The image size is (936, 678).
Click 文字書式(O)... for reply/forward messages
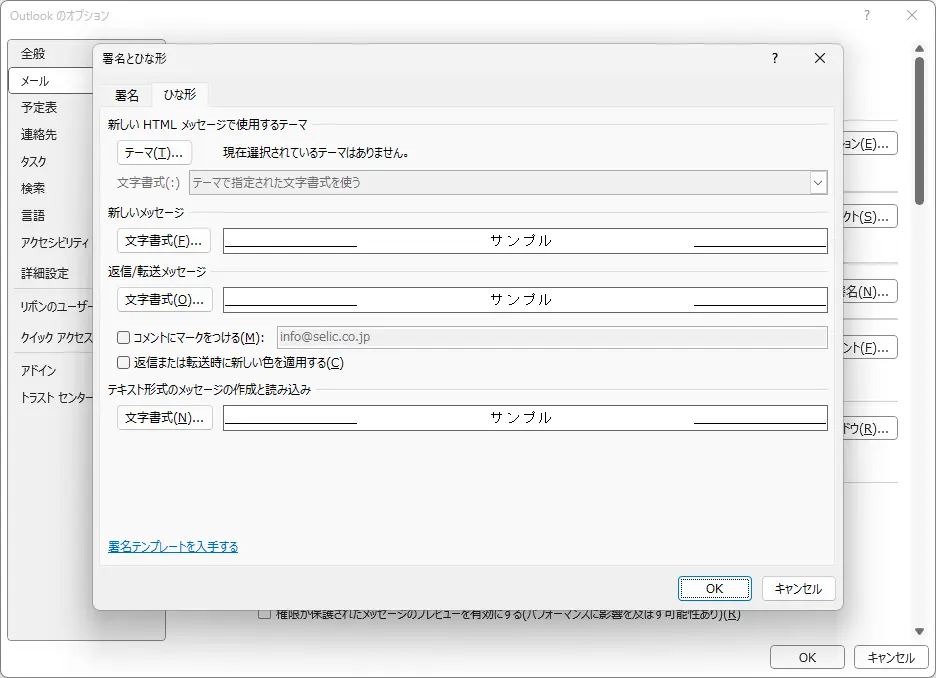click(164, 300)
